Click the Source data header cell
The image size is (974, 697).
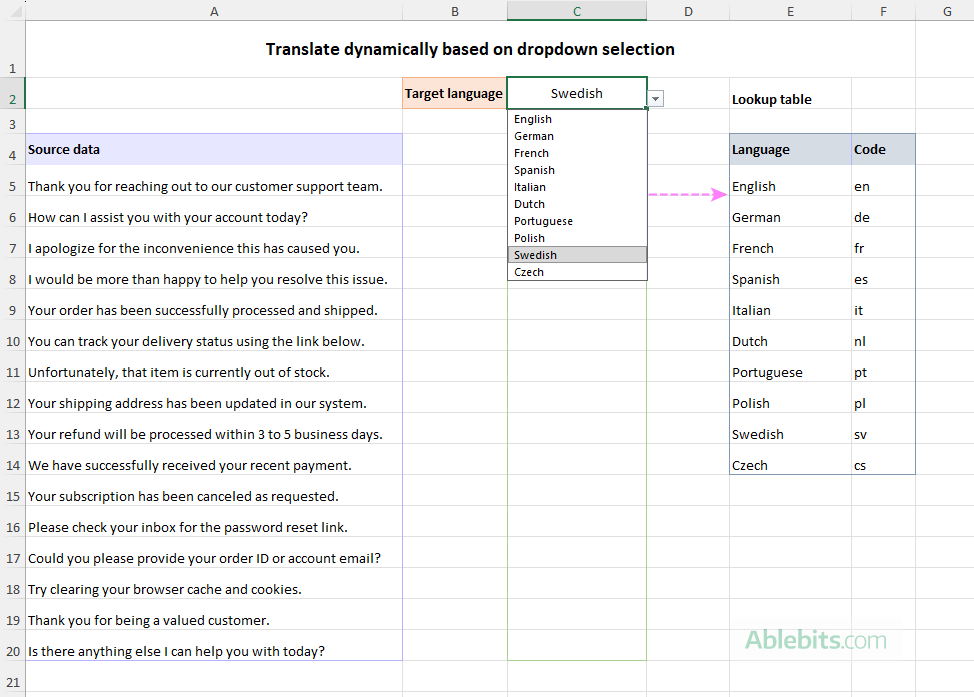(214, 149)
